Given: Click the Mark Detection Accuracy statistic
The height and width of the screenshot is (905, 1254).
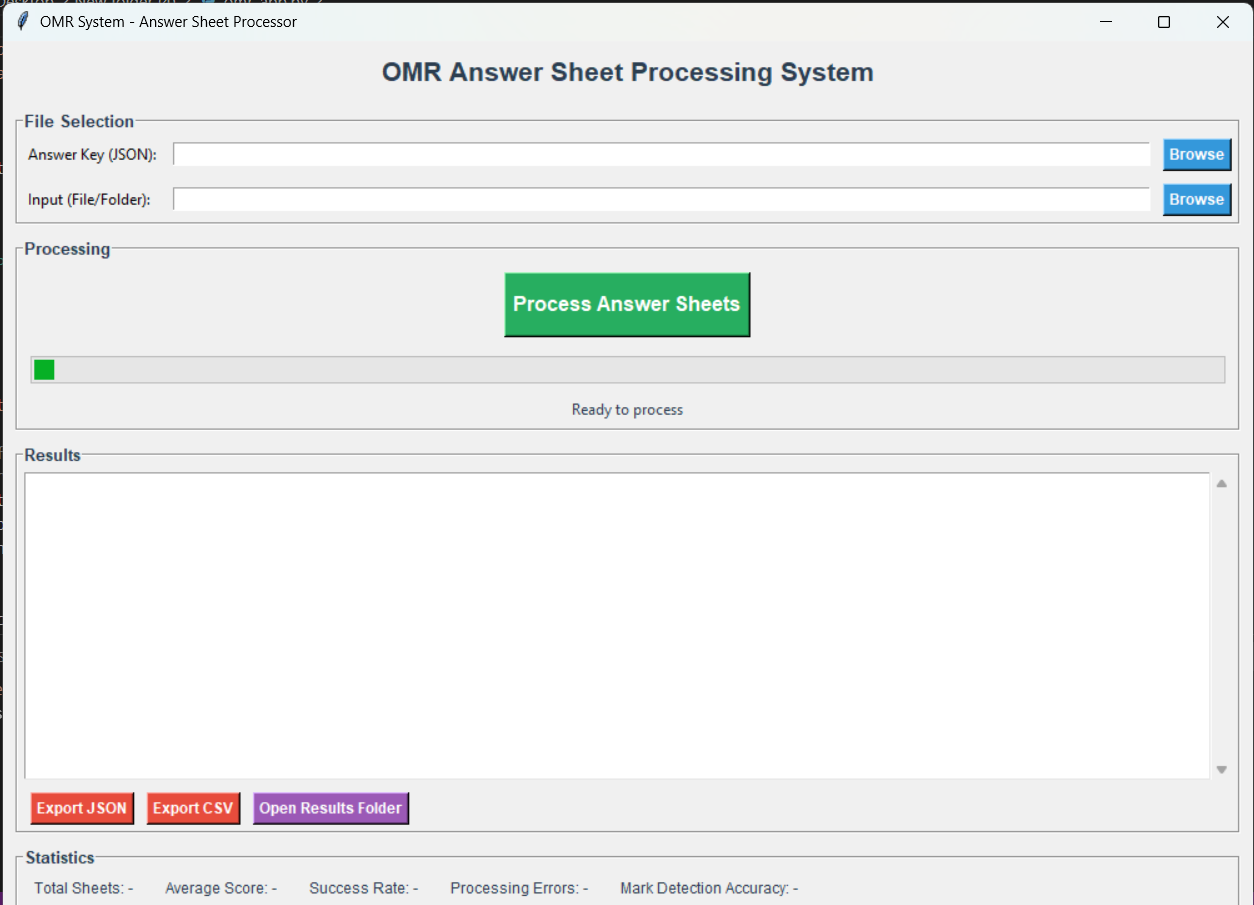Looking at the screenshot, I should (x=708, y=888).
